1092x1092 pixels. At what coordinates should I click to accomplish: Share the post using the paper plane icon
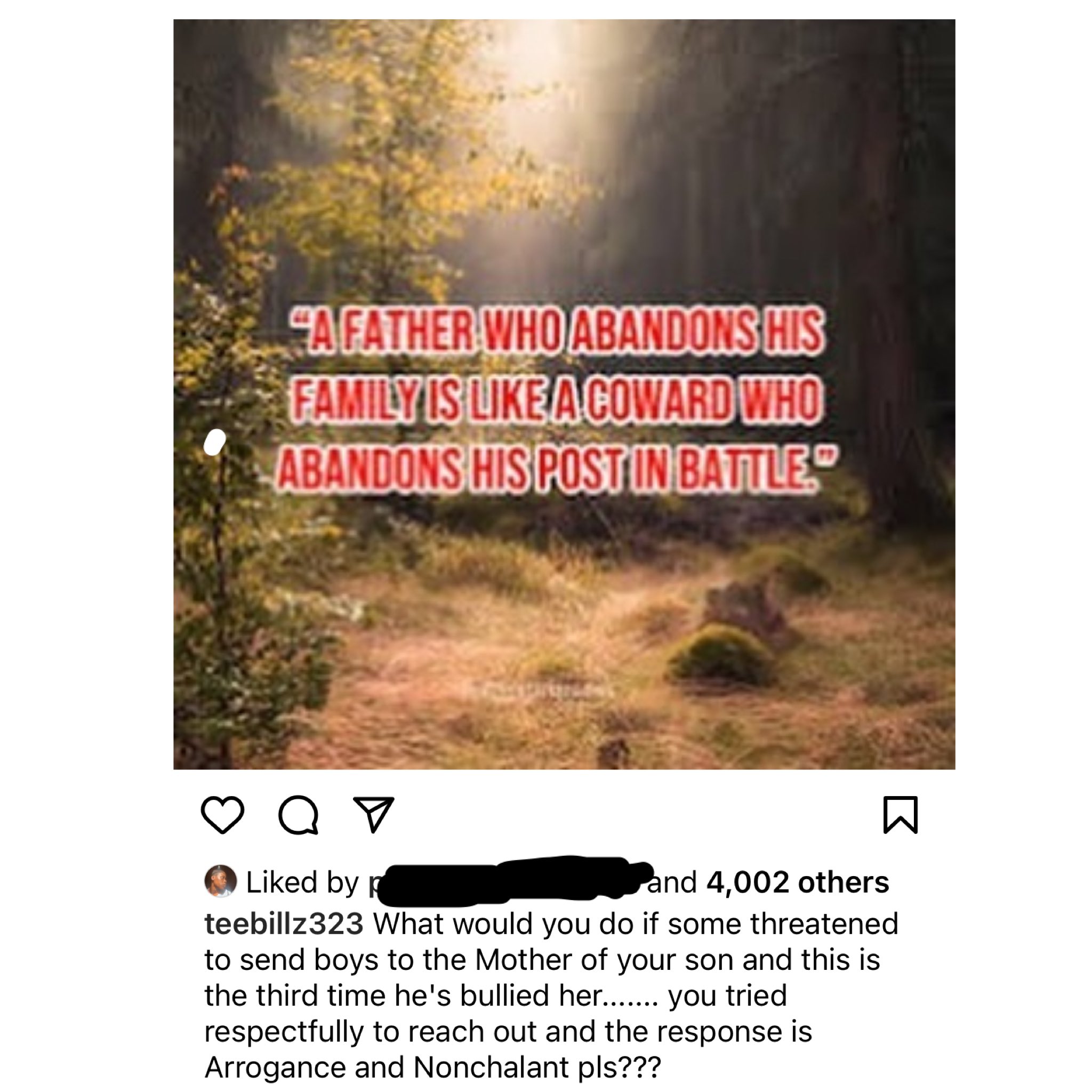[x=373, y=815]
